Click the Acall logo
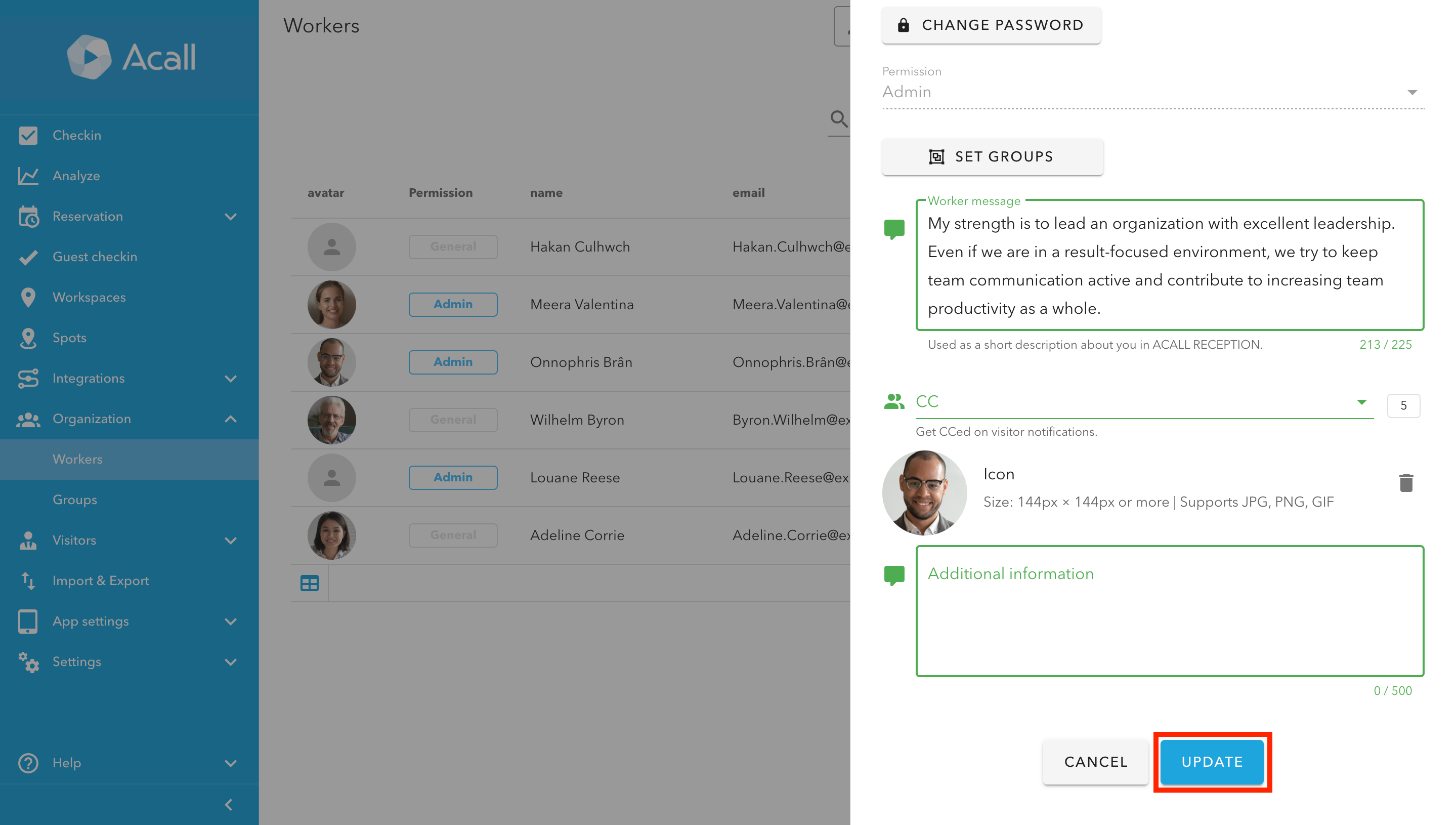 coord(131,57)
